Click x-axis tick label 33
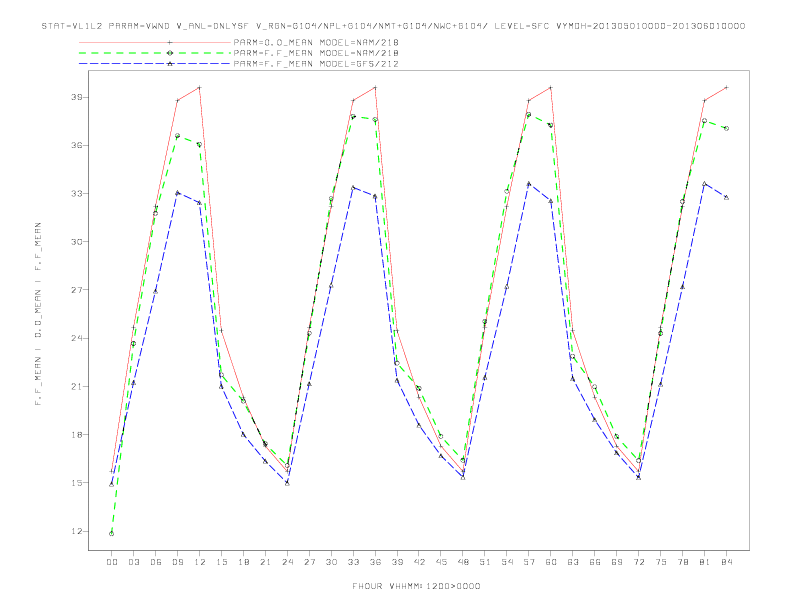 coord(354,562)
